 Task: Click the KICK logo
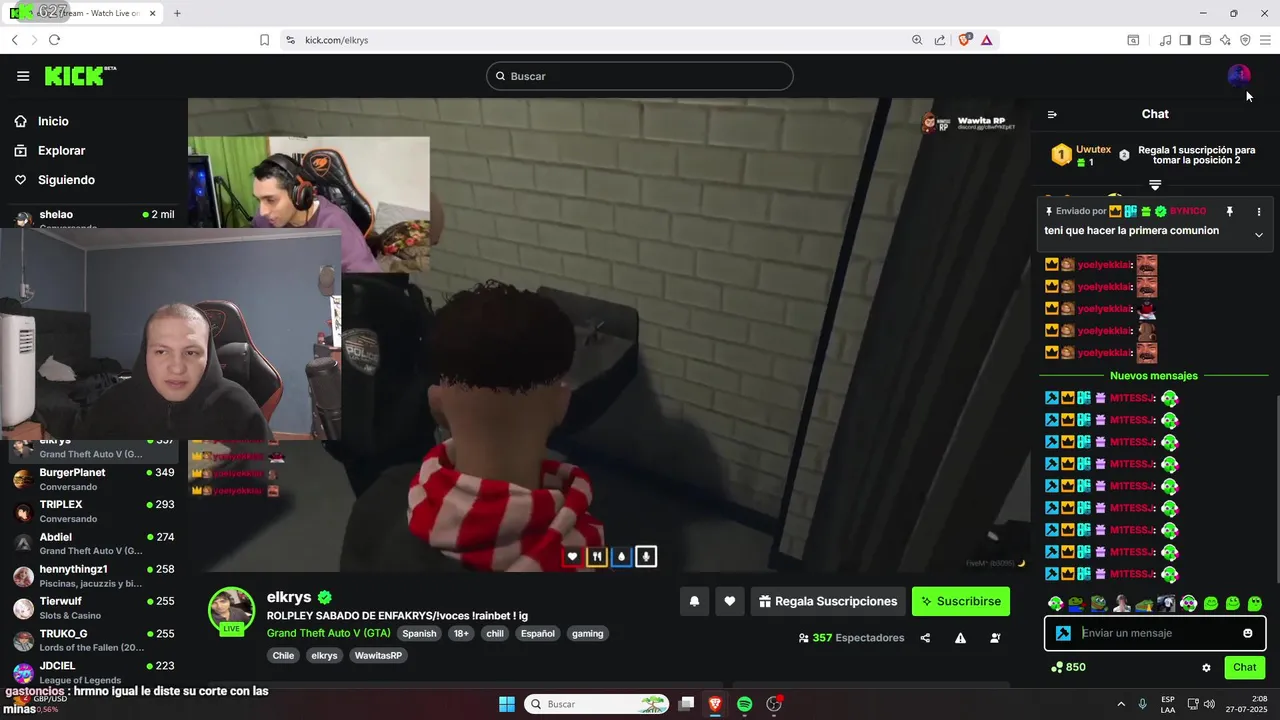80,76
